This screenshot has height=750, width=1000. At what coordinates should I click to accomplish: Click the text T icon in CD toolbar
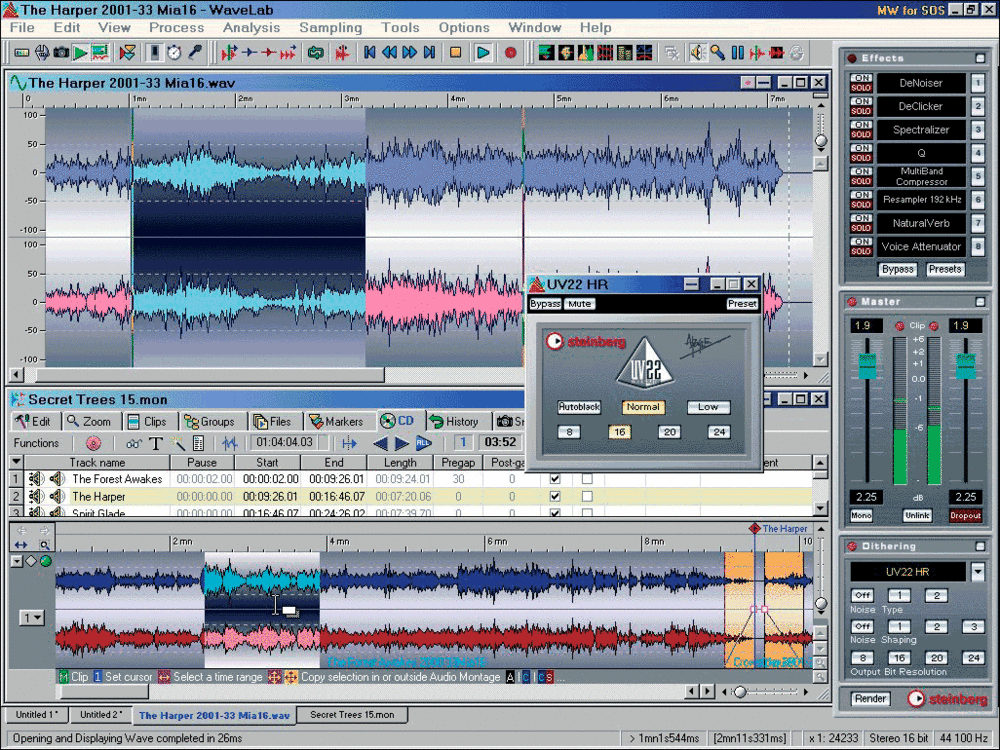[156, 443]
